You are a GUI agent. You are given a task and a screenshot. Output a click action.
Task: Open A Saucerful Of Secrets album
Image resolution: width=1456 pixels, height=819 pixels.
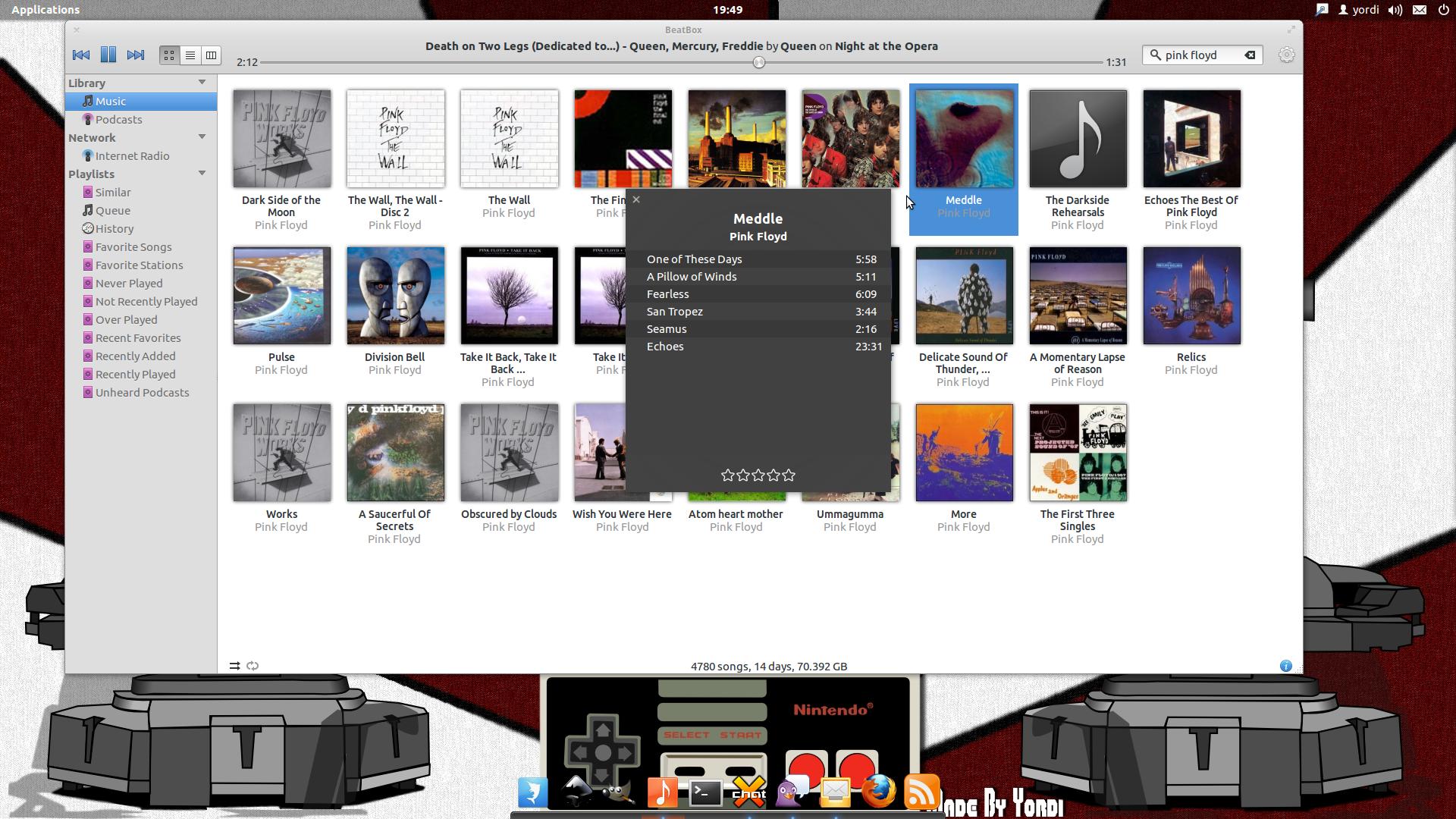[x=396, y=453]
